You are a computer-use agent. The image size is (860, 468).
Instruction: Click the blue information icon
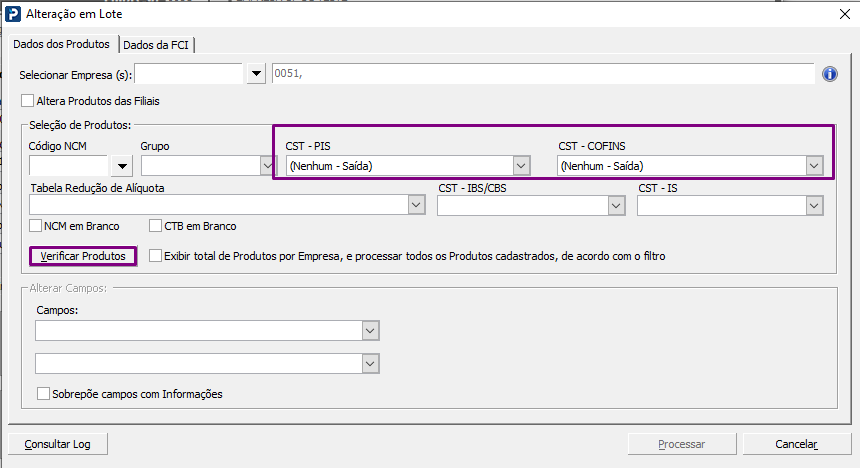(829, 74)
